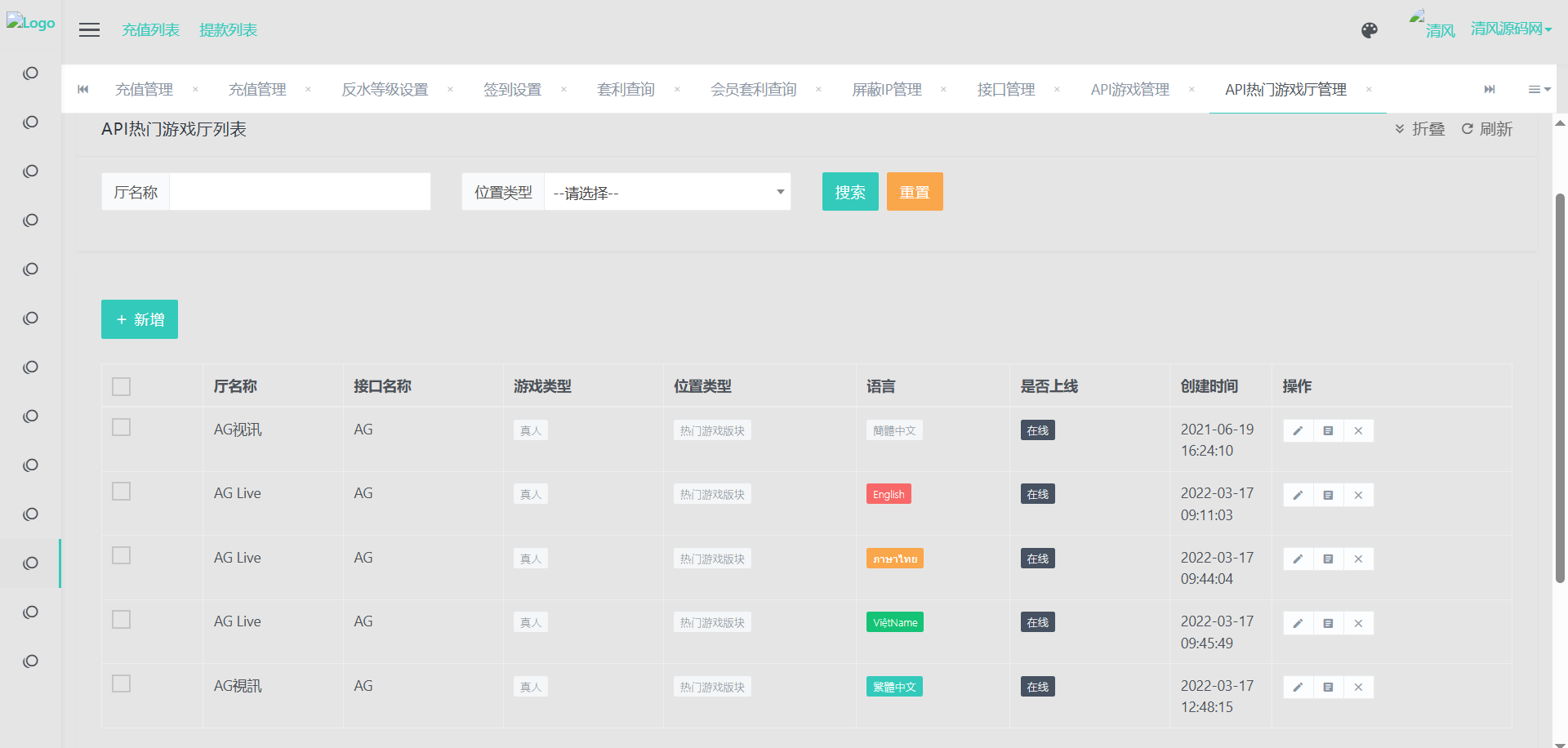This screenshot has height=748, width=1568.
Task: Switch to the 反水等级设置 tab
Action: pyautogui.click(x=385, y=89)
